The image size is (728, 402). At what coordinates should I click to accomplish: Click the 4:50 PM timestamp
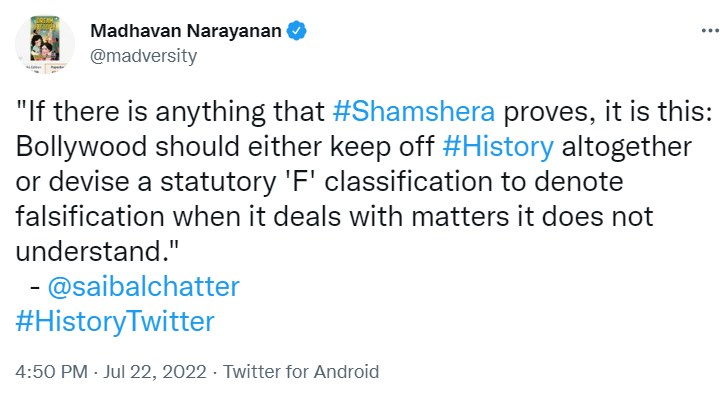(51, 372)
